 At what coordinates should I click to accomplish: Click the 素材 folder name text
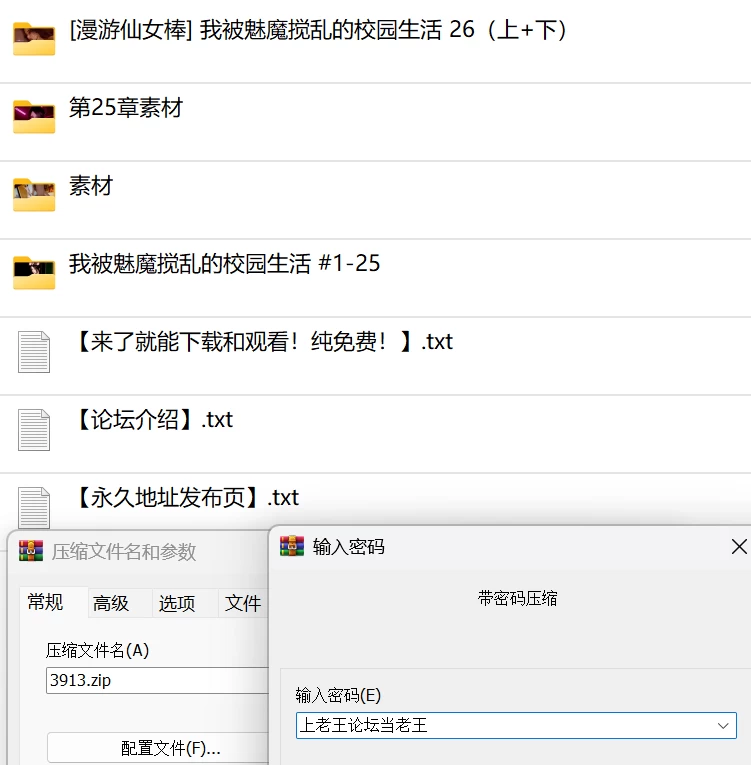click(x=91, y=186)
